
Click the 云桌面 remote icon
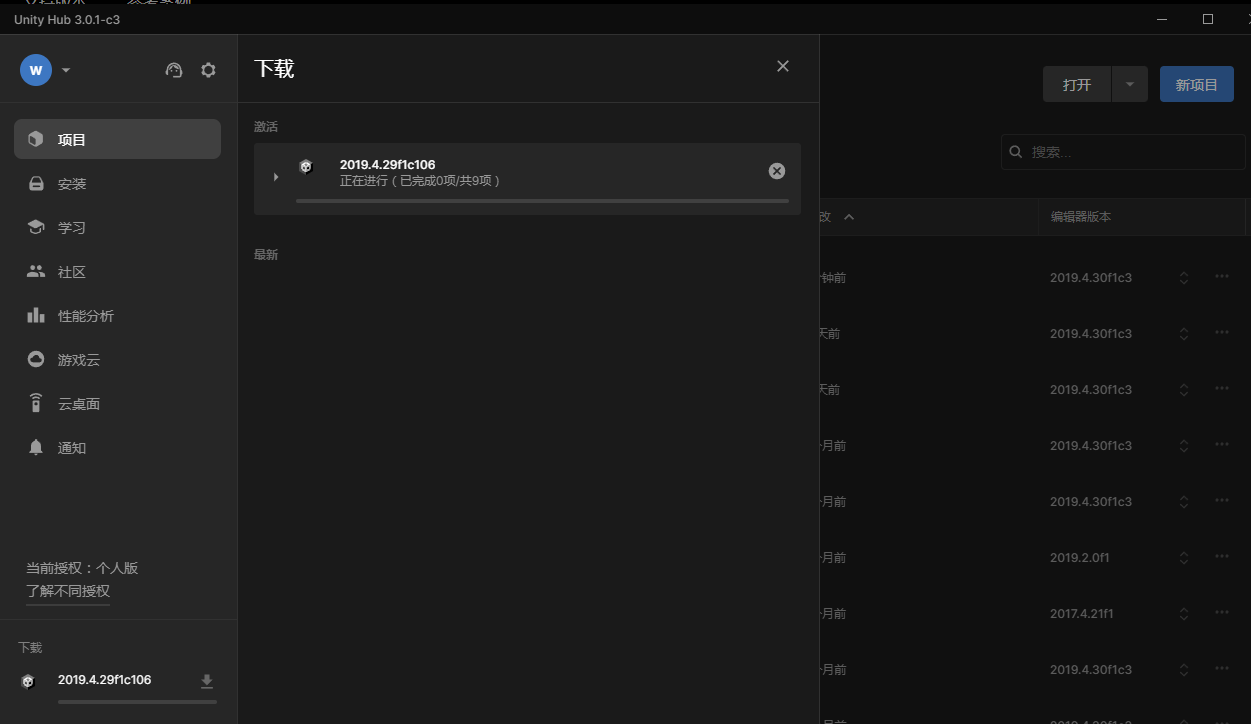(x=36, y=403)
